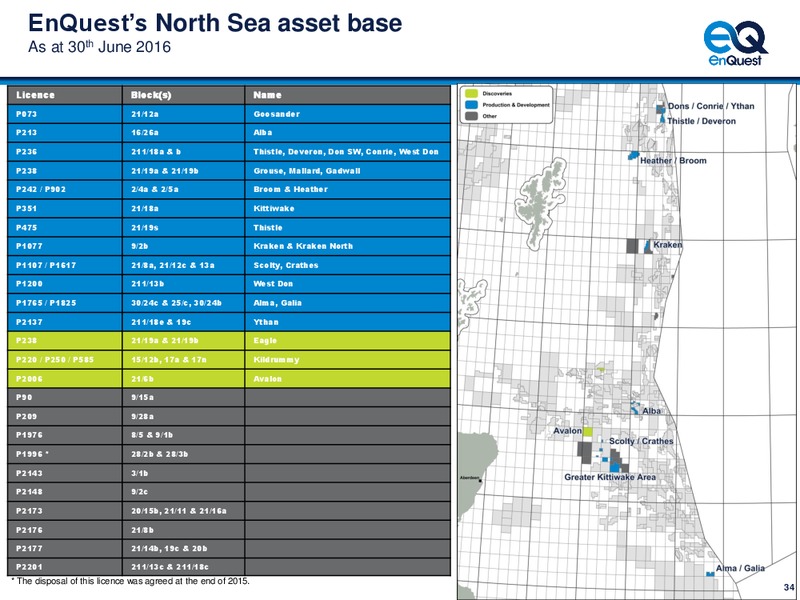This screenshot has width=800, height=600.
Task: Click the Kraken map label
Action: tap(667, 244)
